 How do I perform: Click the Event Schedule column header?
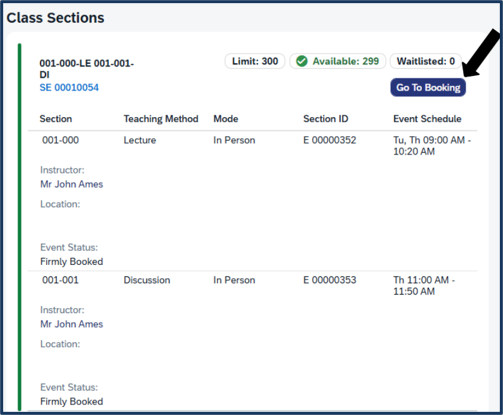click(x=427, y=119)
